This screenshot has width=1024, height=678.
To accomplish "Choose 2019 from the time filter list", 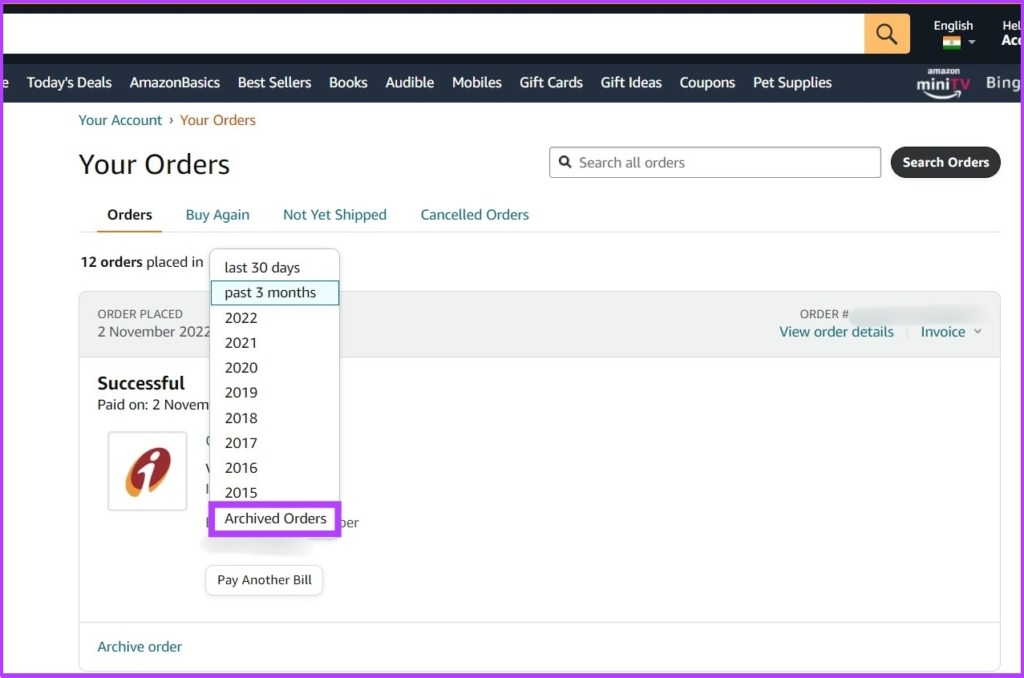I will point(274,393).
